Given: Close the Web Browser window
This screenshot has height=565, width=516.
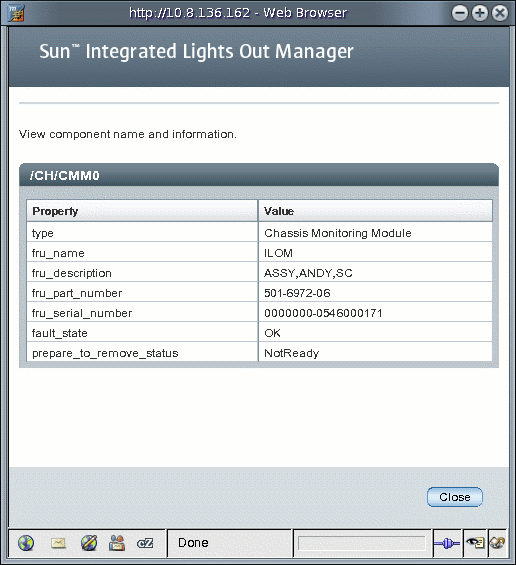Looking at the screenshot, I should pyautogui.click(x=500, y=13).
